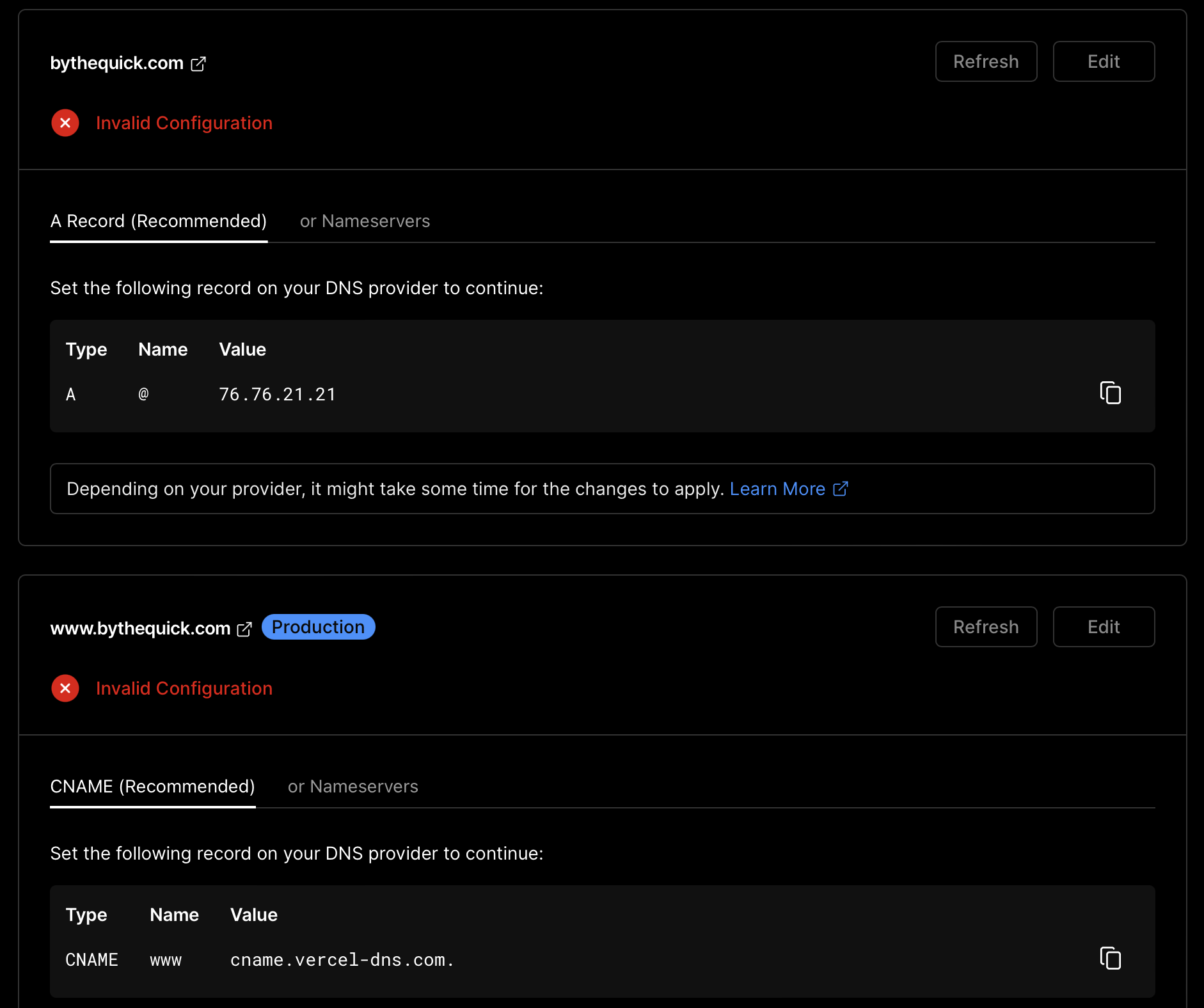Edit the bythequick.com domain
Viewport: 1204px width, 1008px height.
coord(1104,61)
